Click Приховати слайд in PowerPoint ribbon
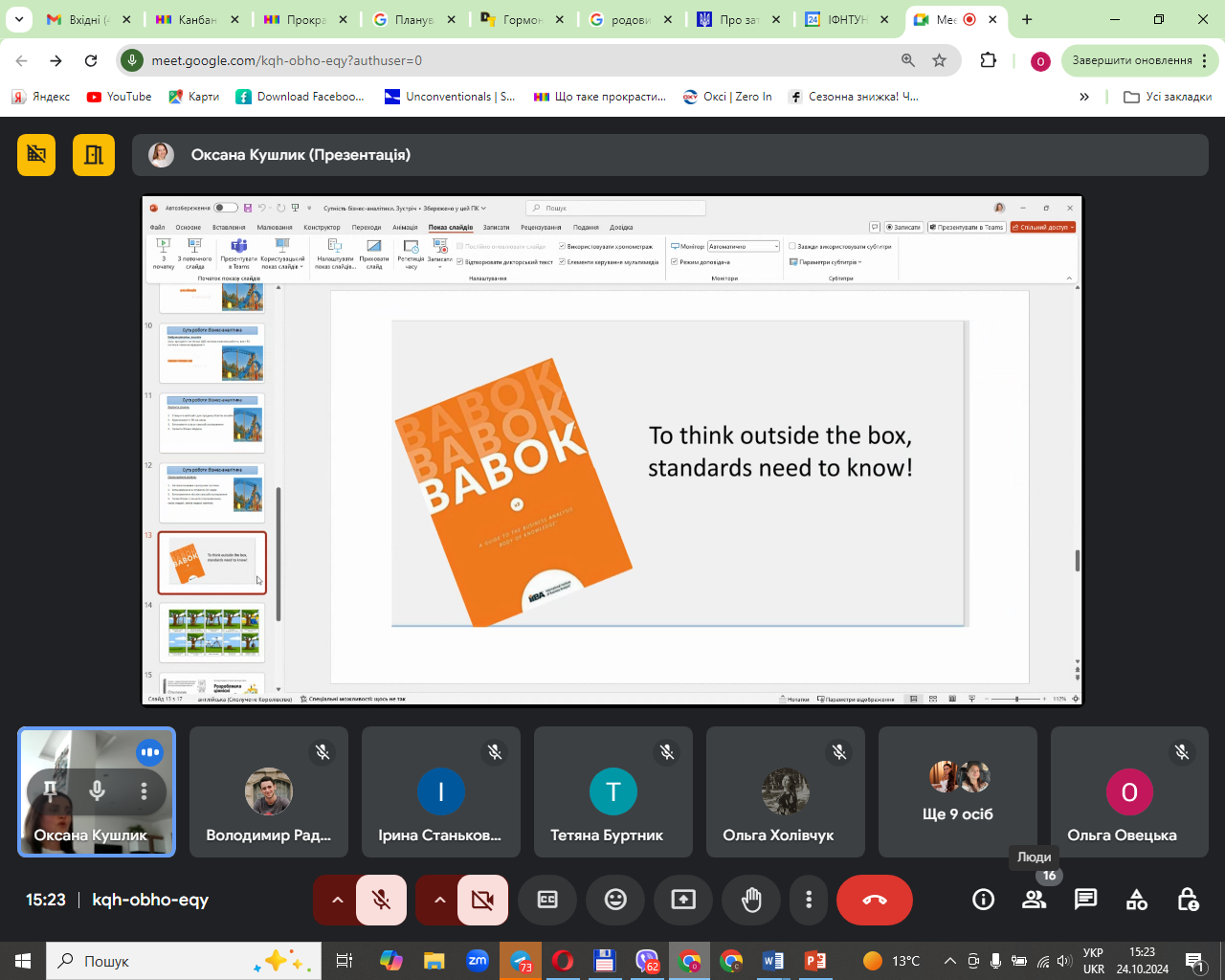1225x980 pixels. (x=374, y=254)
